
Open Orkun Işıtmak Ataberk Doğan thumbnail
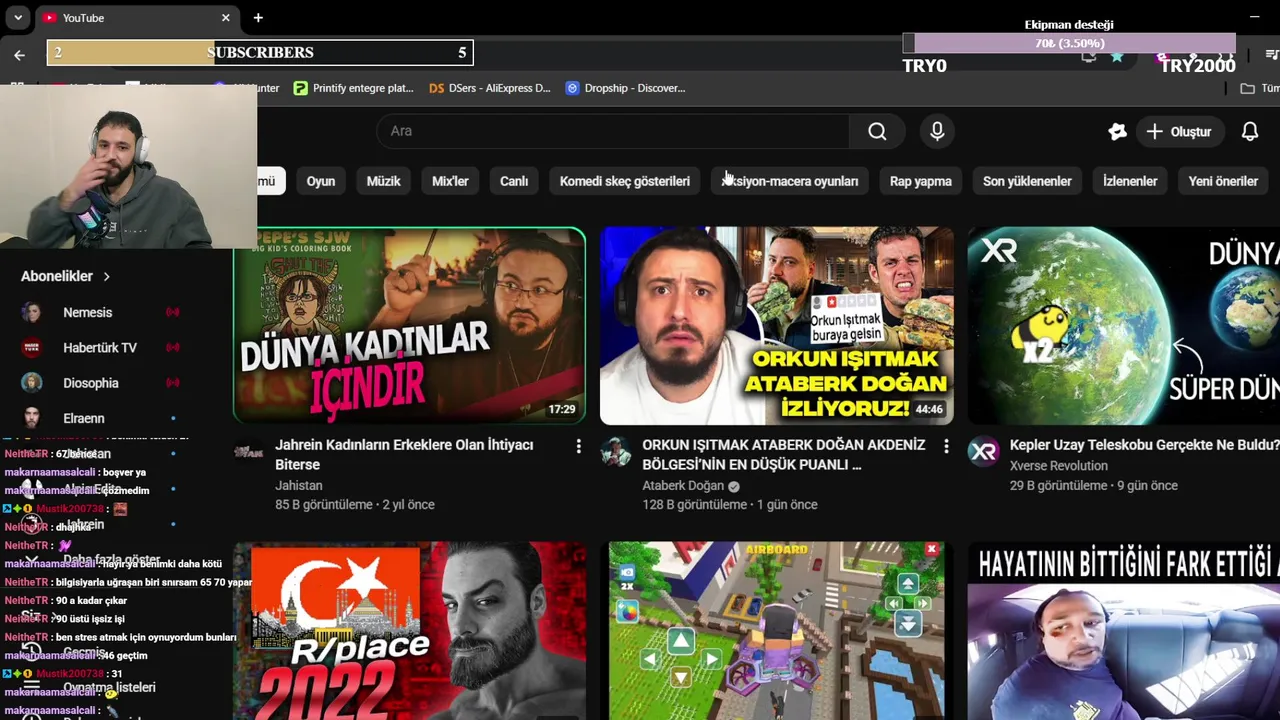click(777, 326)
